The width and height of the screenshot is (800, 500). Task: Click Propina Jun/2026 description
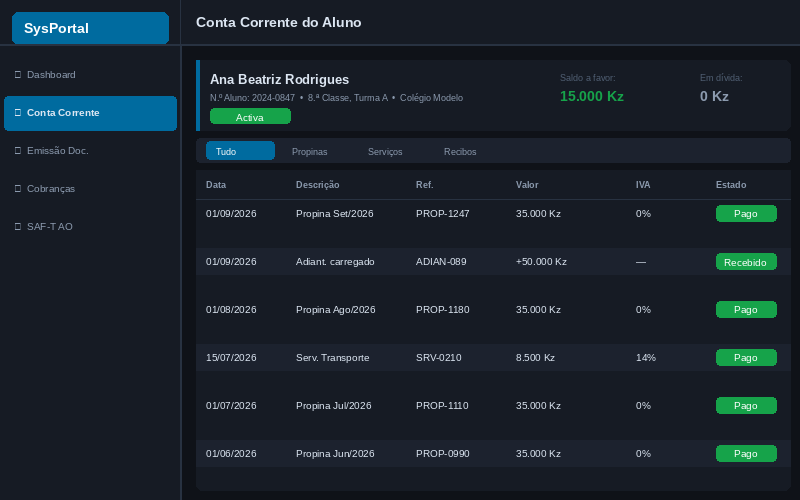pos(335,454)
